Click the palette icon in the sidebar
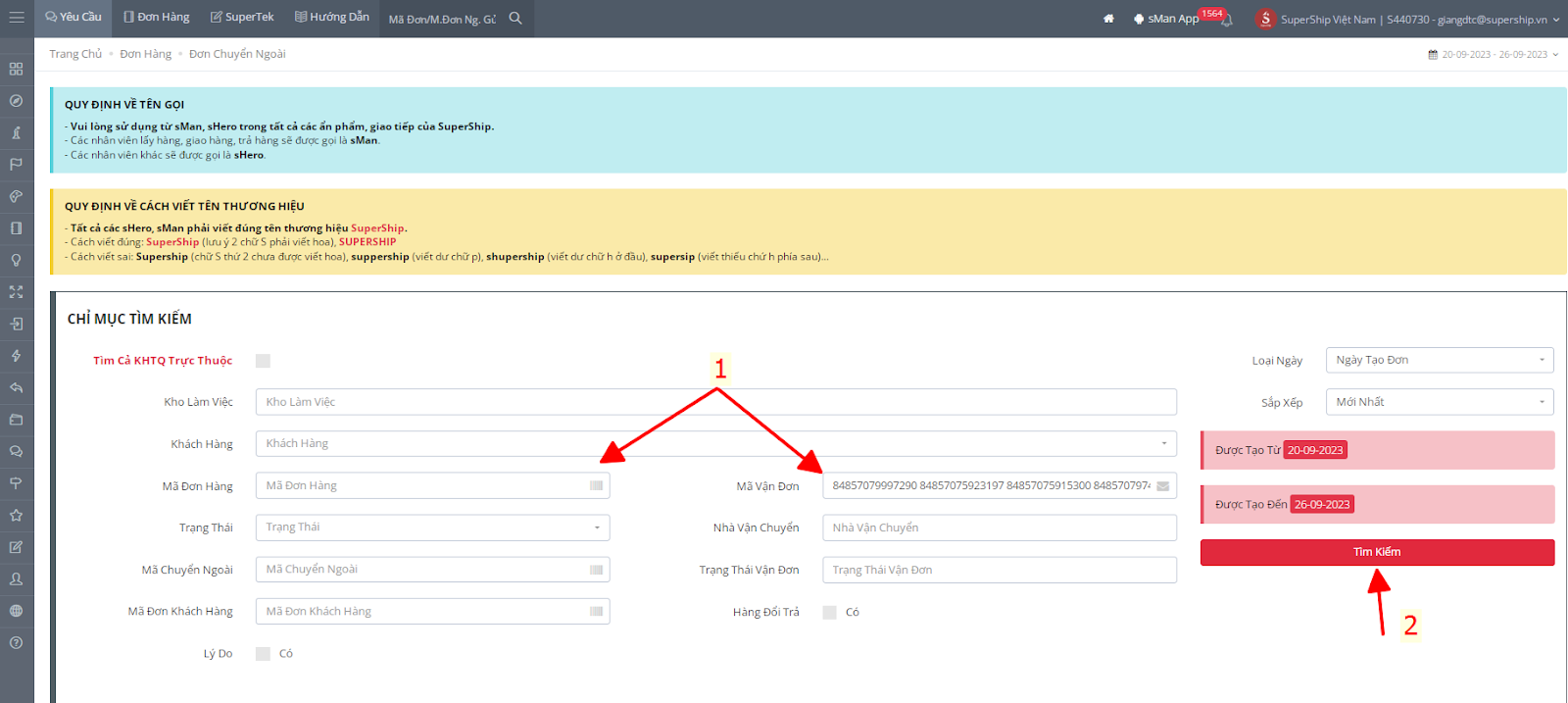The width and height of the screenshot is (1568, 703). [16, 196]
